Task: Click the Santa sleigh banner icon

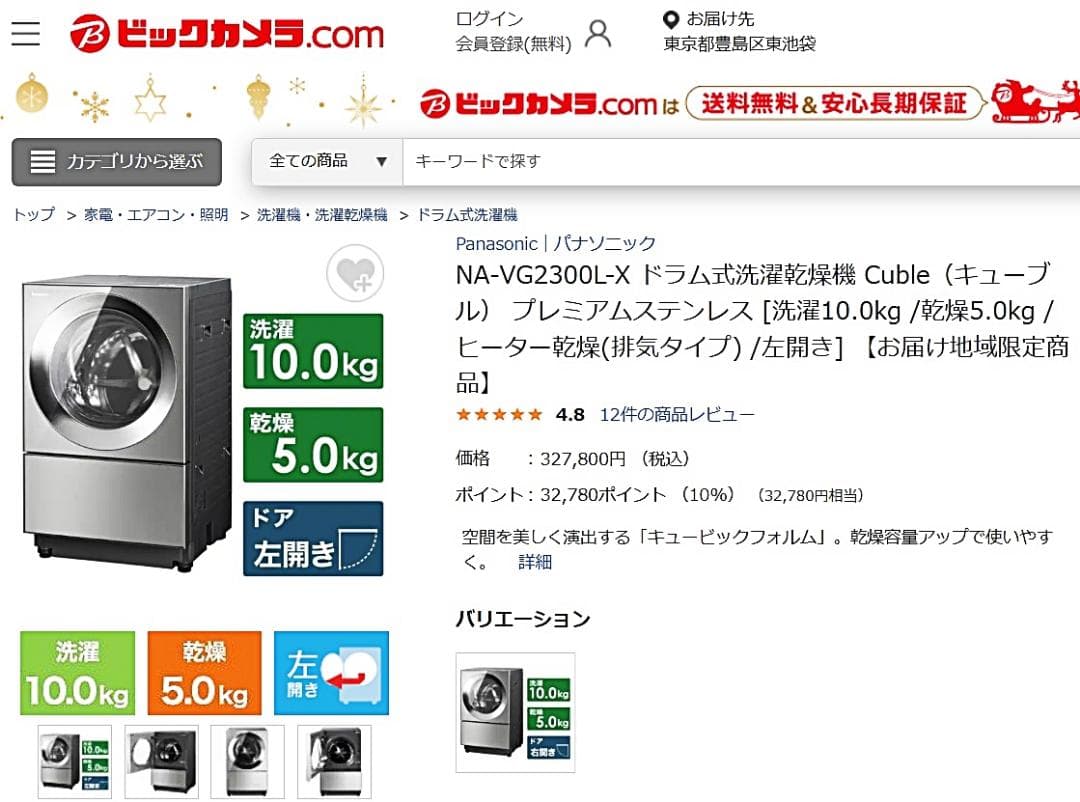Action: (x=1034, y=101)
